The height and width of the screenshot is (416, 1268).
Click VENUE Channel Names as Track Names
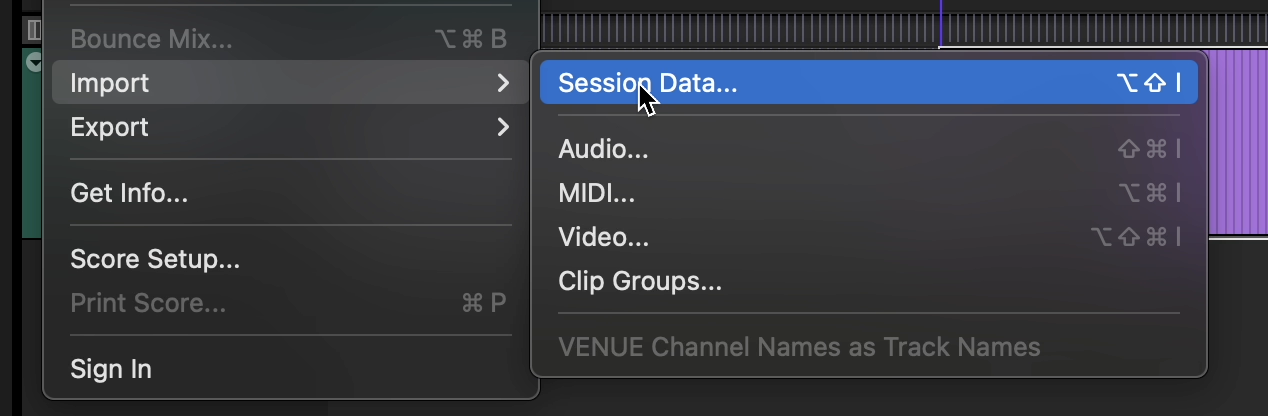pyautogui.click(x=799, y=347)
